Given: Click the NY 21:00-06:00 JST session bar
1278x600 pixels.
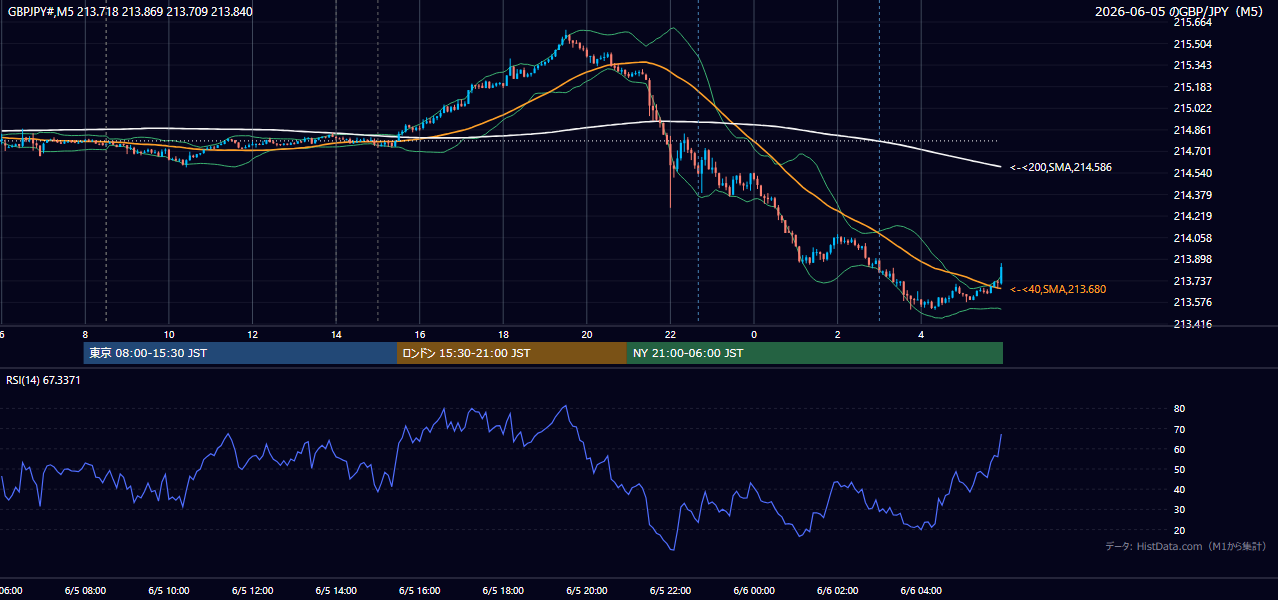Looking at the screenshot, I should coord(815,353).
